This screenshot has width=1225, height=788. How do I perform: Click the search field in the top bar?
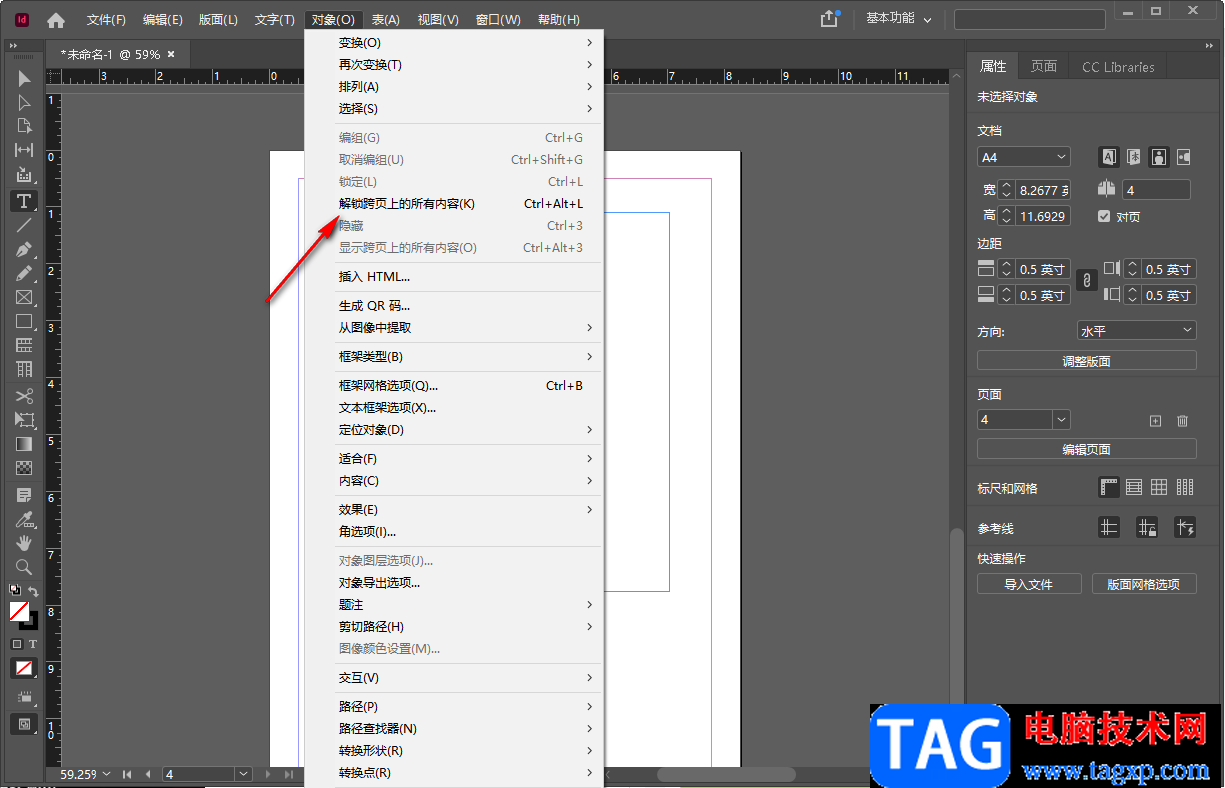(x=1029, y=19)
